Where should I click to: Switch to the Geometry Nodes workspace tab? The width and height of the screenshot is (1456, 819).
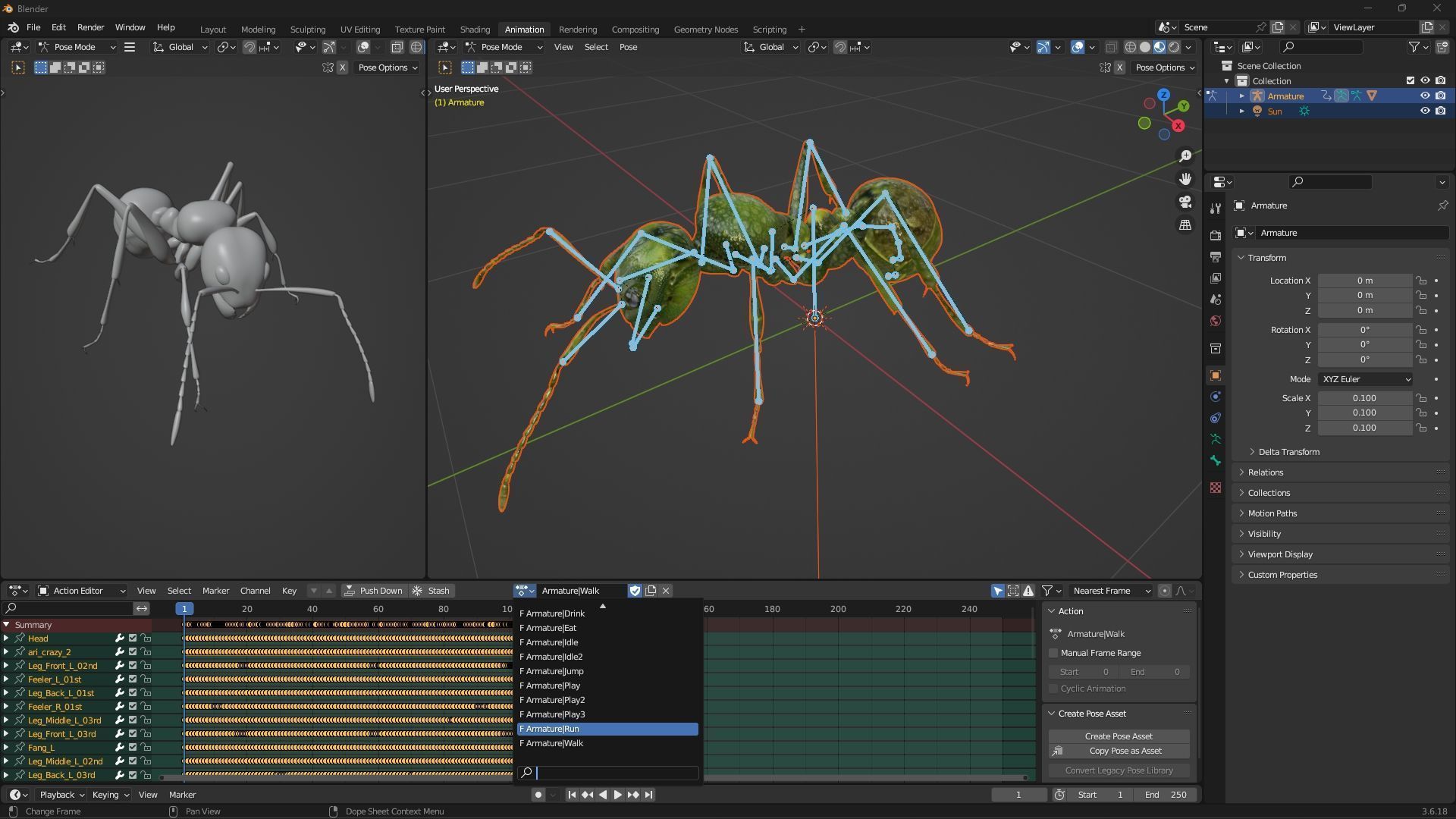coord(705,29)
